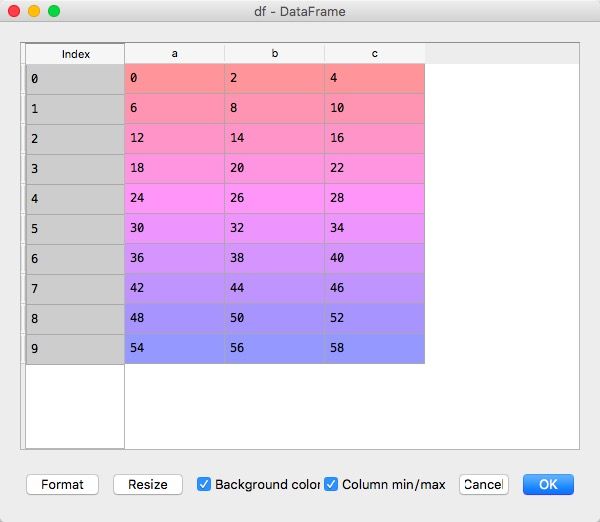Select row index 9

click(75, 349)
